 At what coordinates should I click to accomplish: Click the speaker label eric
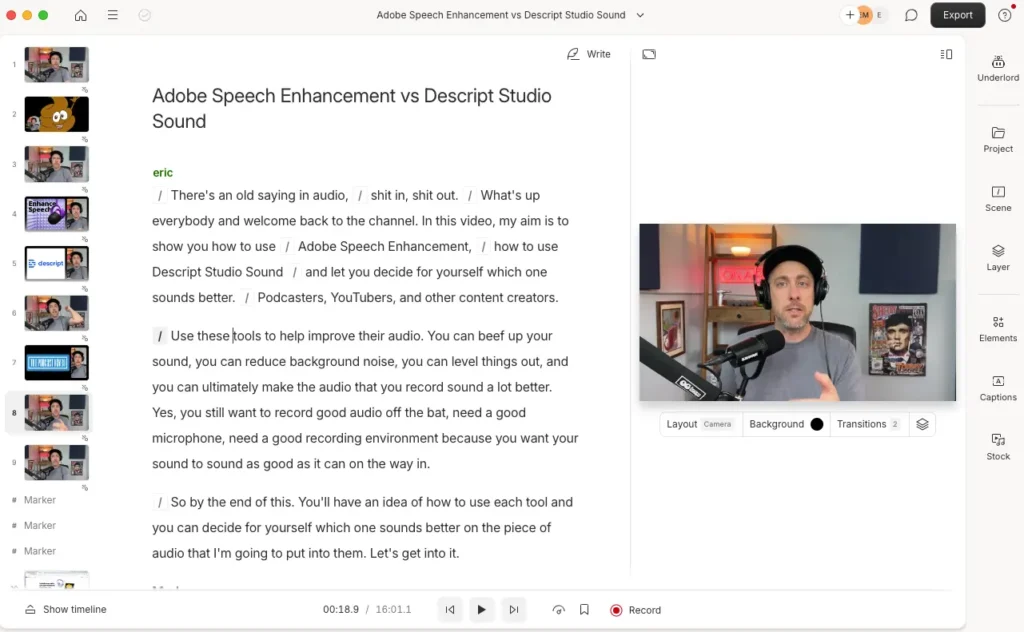click(163, 173)
